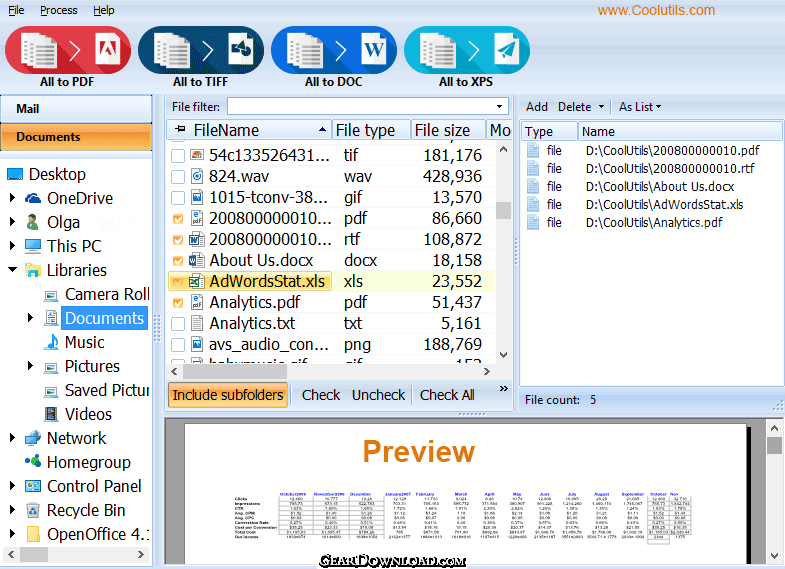Select the Control Panel icon
The image size is (785, 569).
coord(33,486)
